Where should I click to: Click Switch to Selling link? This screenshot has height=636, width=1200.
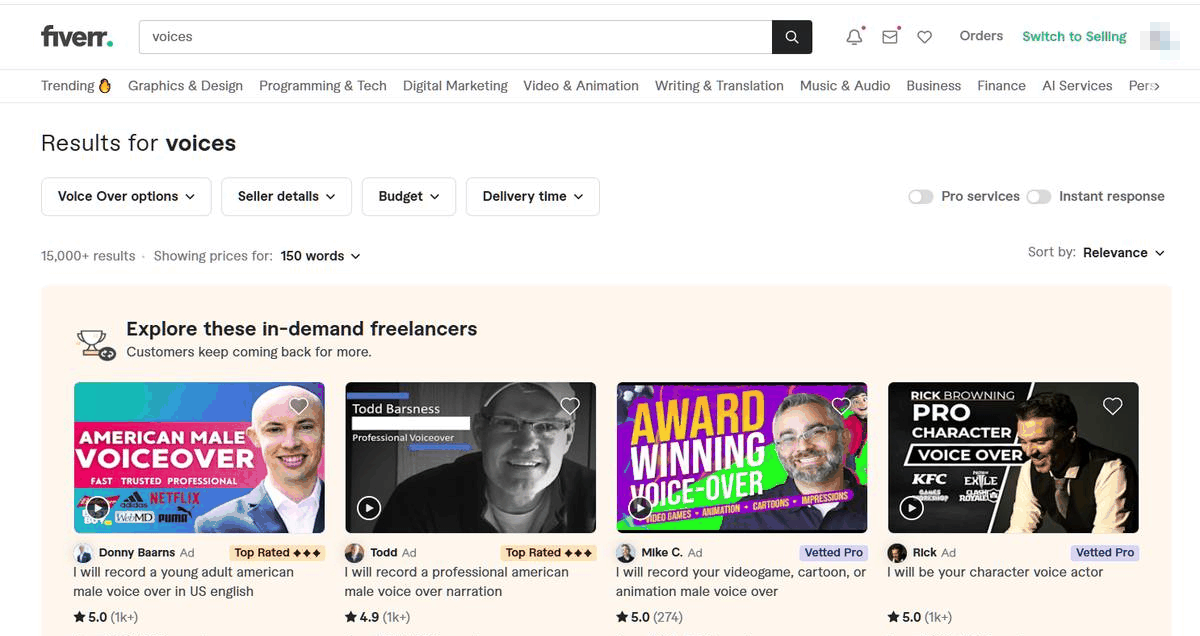click(x=1074, y=37)
